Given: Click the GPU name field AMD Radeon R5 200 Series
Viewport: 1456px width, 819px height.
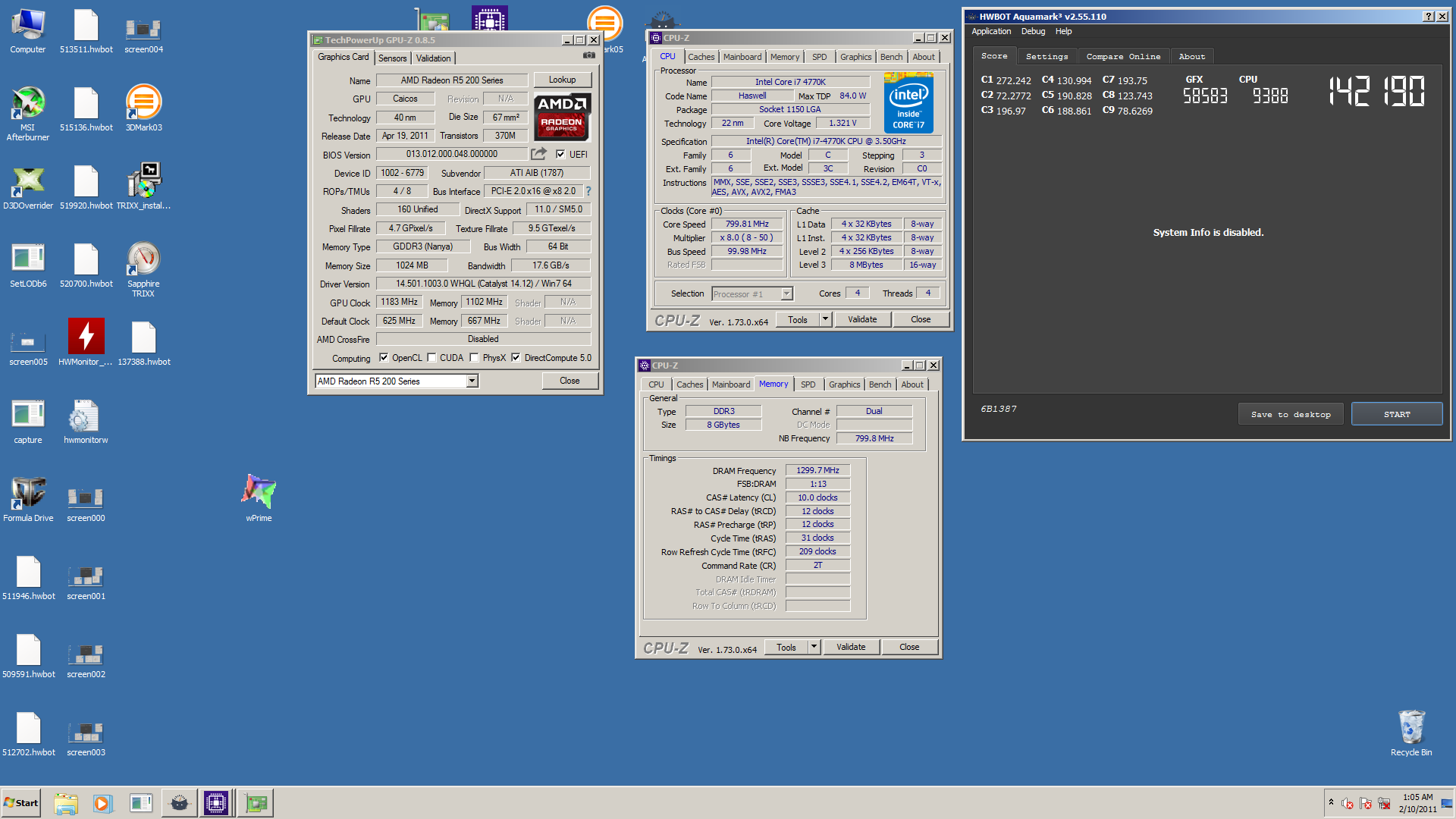Looking at the screenshot, I should [x=452, y=80].
